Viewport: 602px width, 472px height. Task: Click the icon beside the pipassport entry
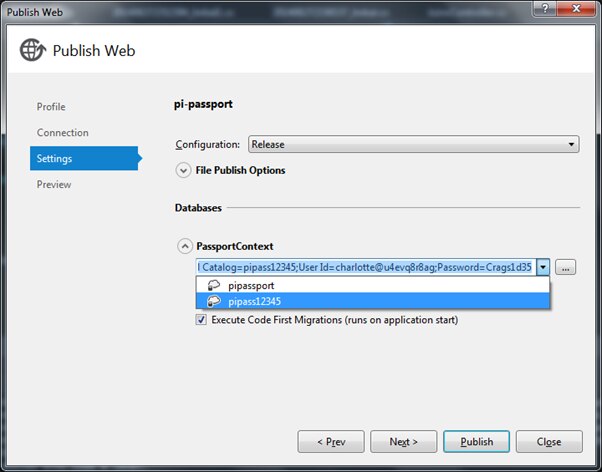212,285
